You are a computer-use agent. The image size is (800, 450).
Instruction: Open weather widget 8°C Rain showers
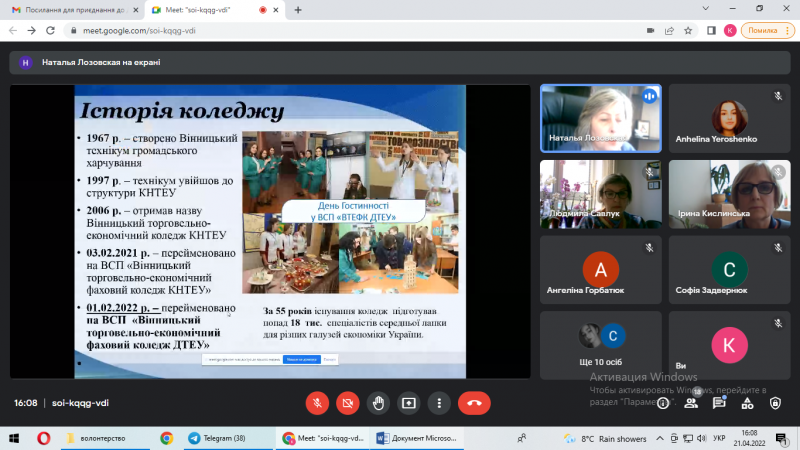pos(605,439)
